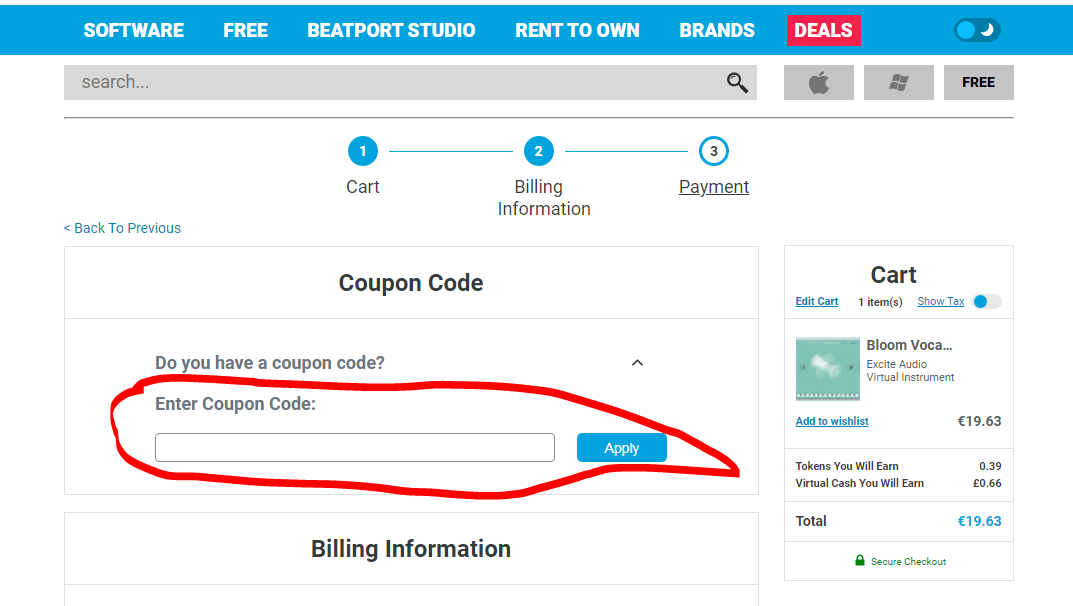1073x606 pixels.
Task: Open the Brands menu
Action: coord(717,30)
